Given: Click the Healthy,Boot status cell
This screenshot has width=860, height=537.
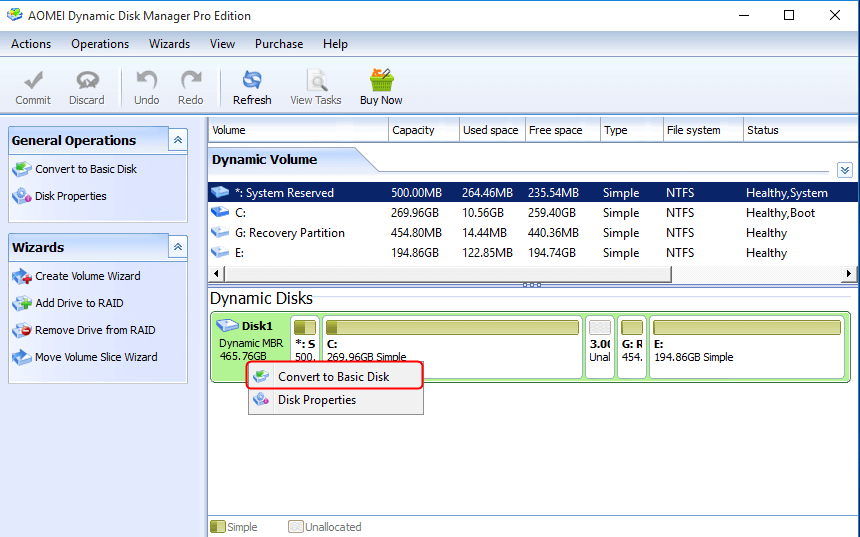Looking at the screenshot, I should coord(780,213).
